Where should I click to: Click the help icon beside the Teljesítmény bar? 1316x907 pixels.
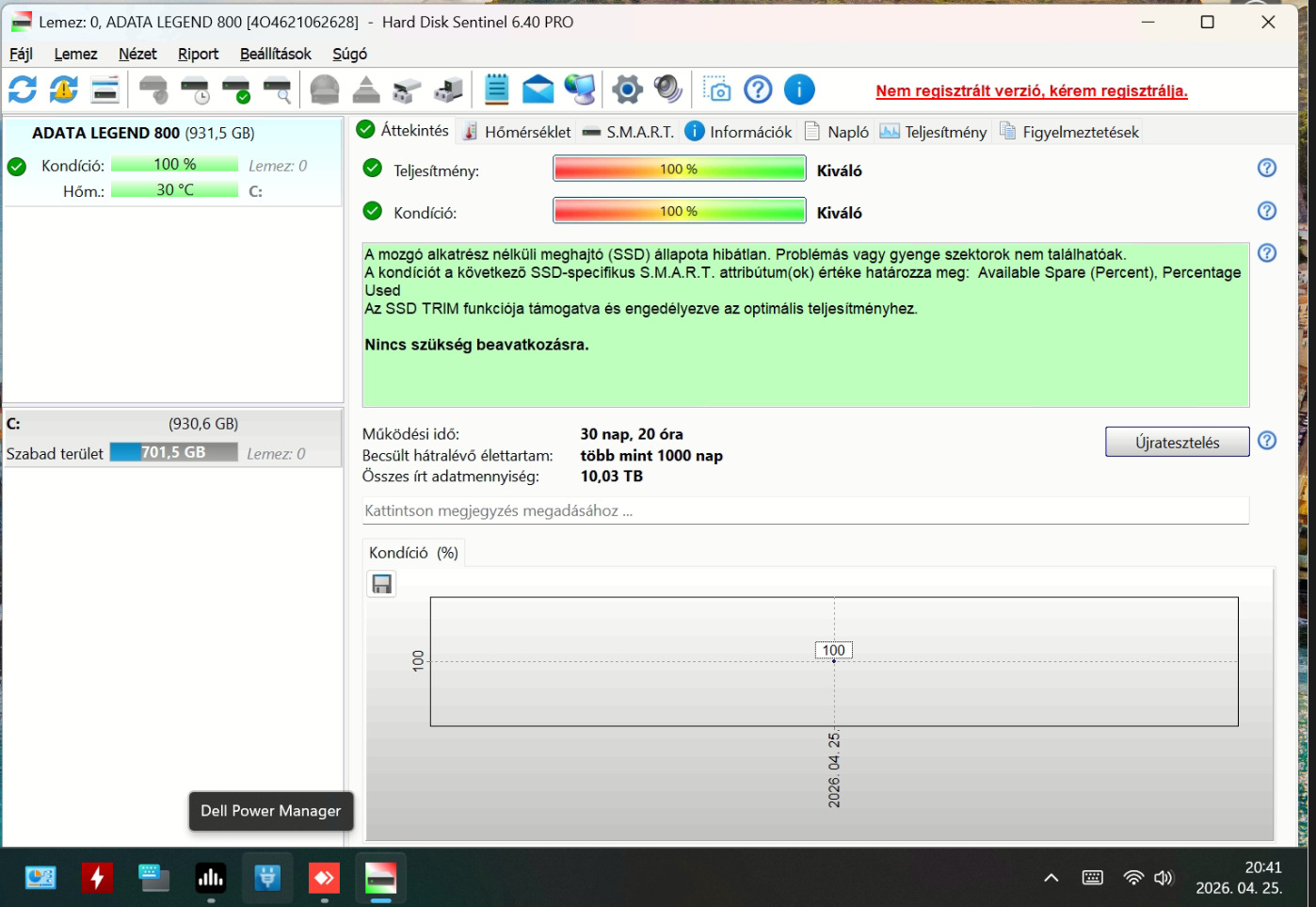[1267, 168]
